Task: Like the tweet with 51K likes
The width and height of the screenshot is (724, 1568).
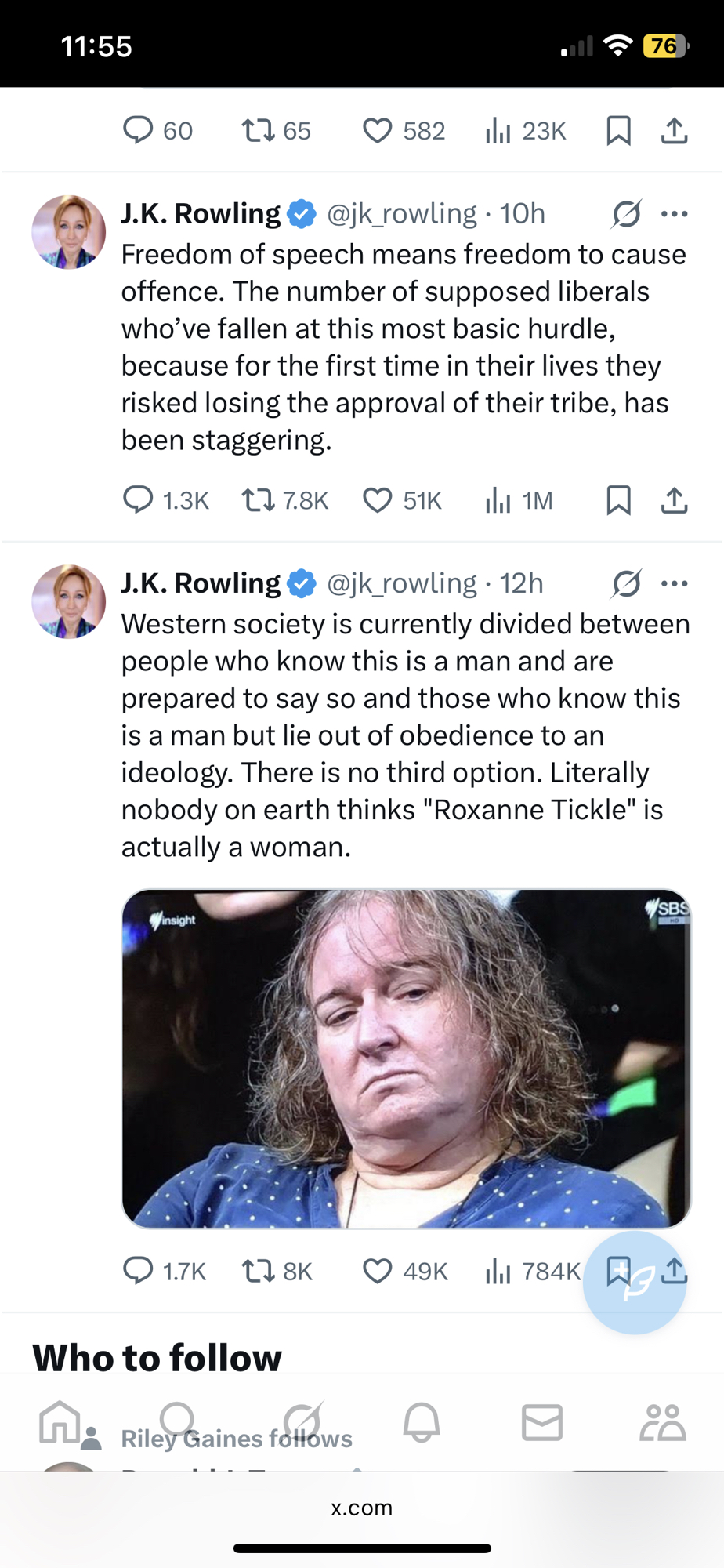Action: [x=377, y=500]
